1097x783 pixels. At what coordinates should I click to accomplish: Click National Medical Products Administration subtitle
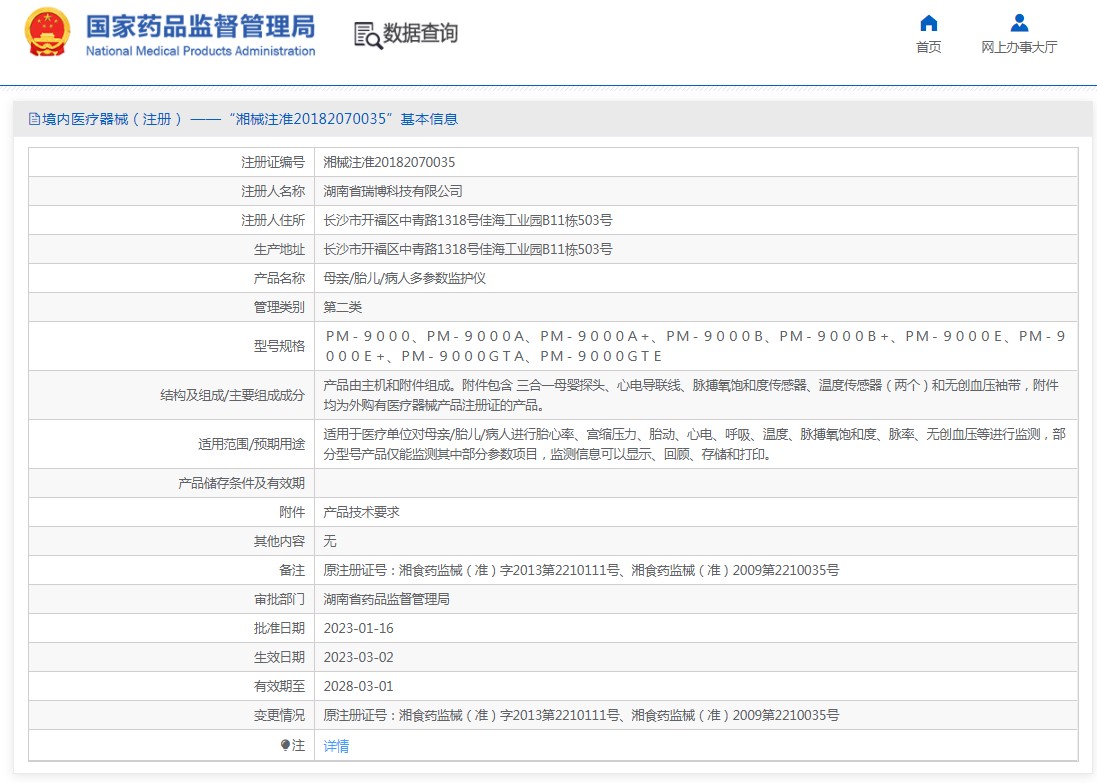pyautogui.click(x=201, y=51)
